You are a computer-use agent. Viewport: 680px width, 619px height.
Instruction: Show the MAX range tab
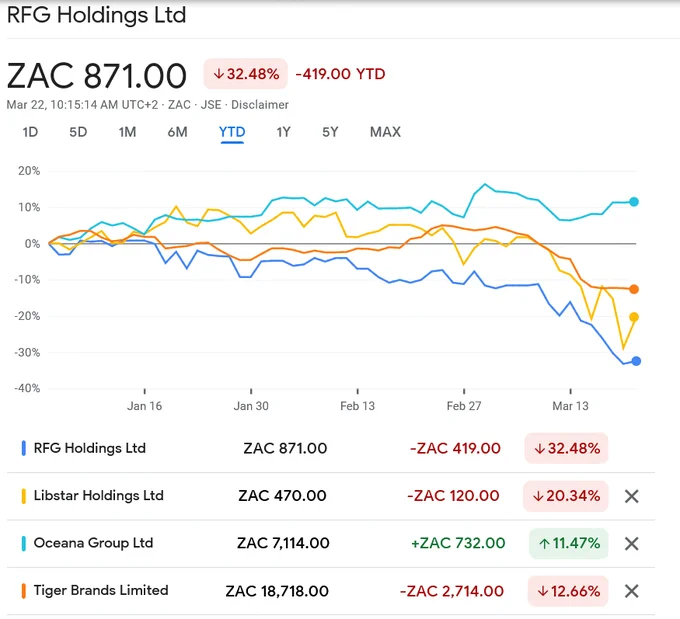coord(385,132)
